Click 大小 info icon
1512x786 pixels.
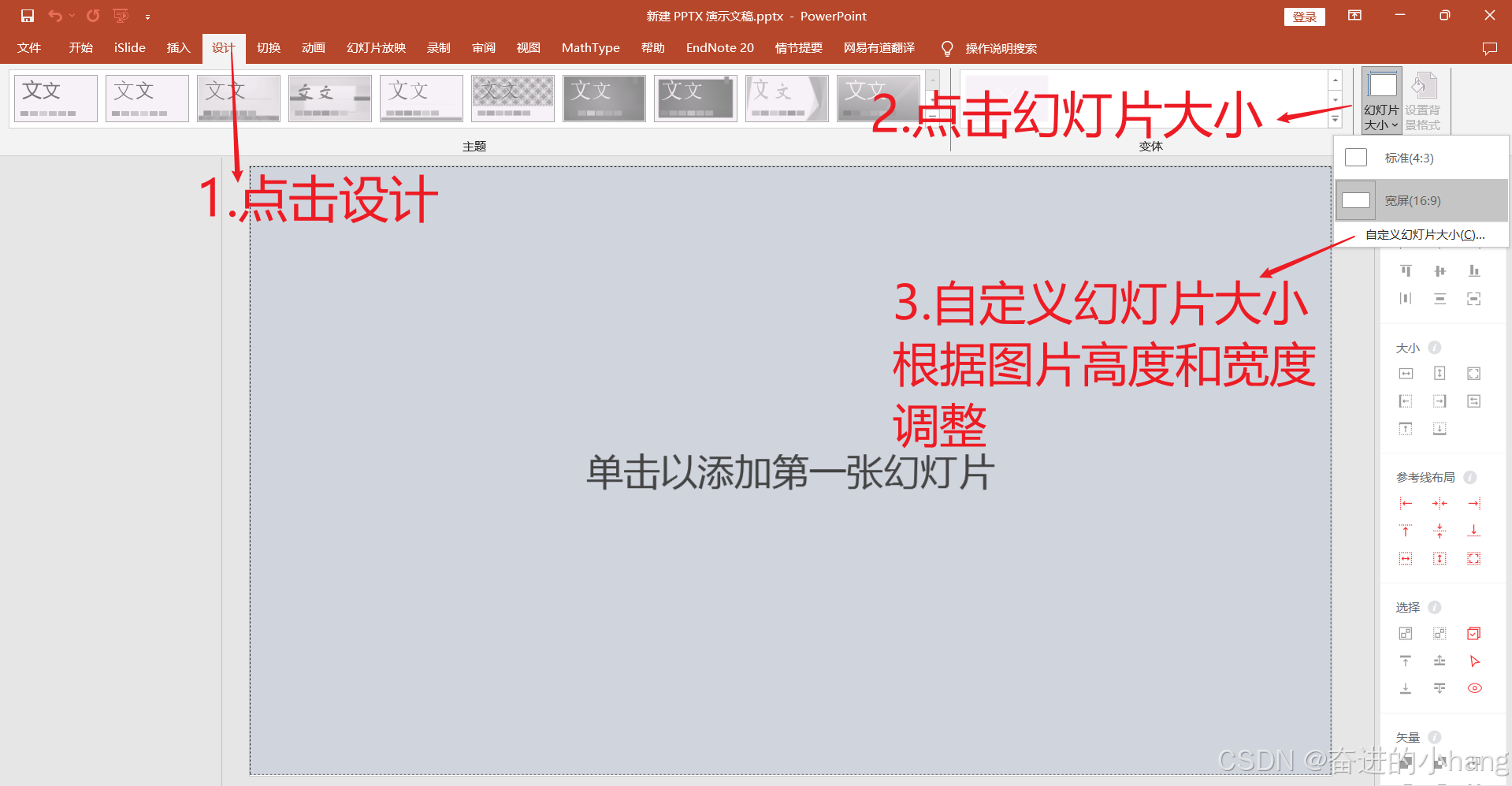coord(1435,348)
